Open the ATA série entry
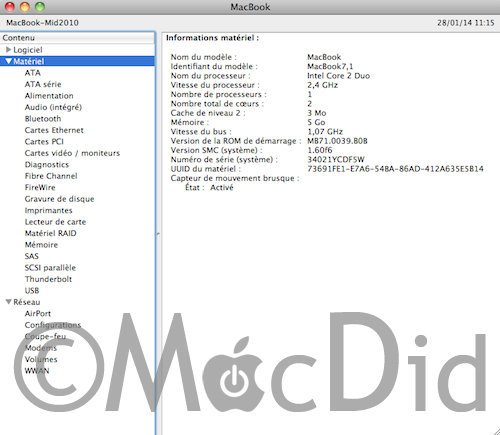Screen dimensions: 500x435 tap(43, 84)
